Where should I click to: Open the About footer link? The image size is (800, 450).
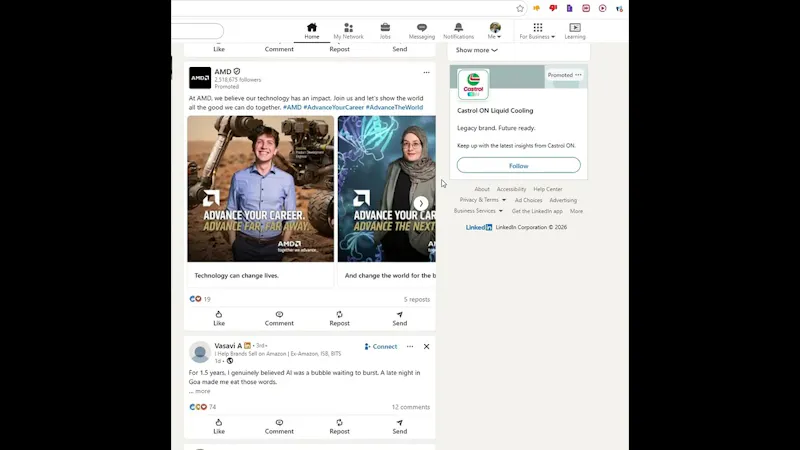tap(482, 189)
